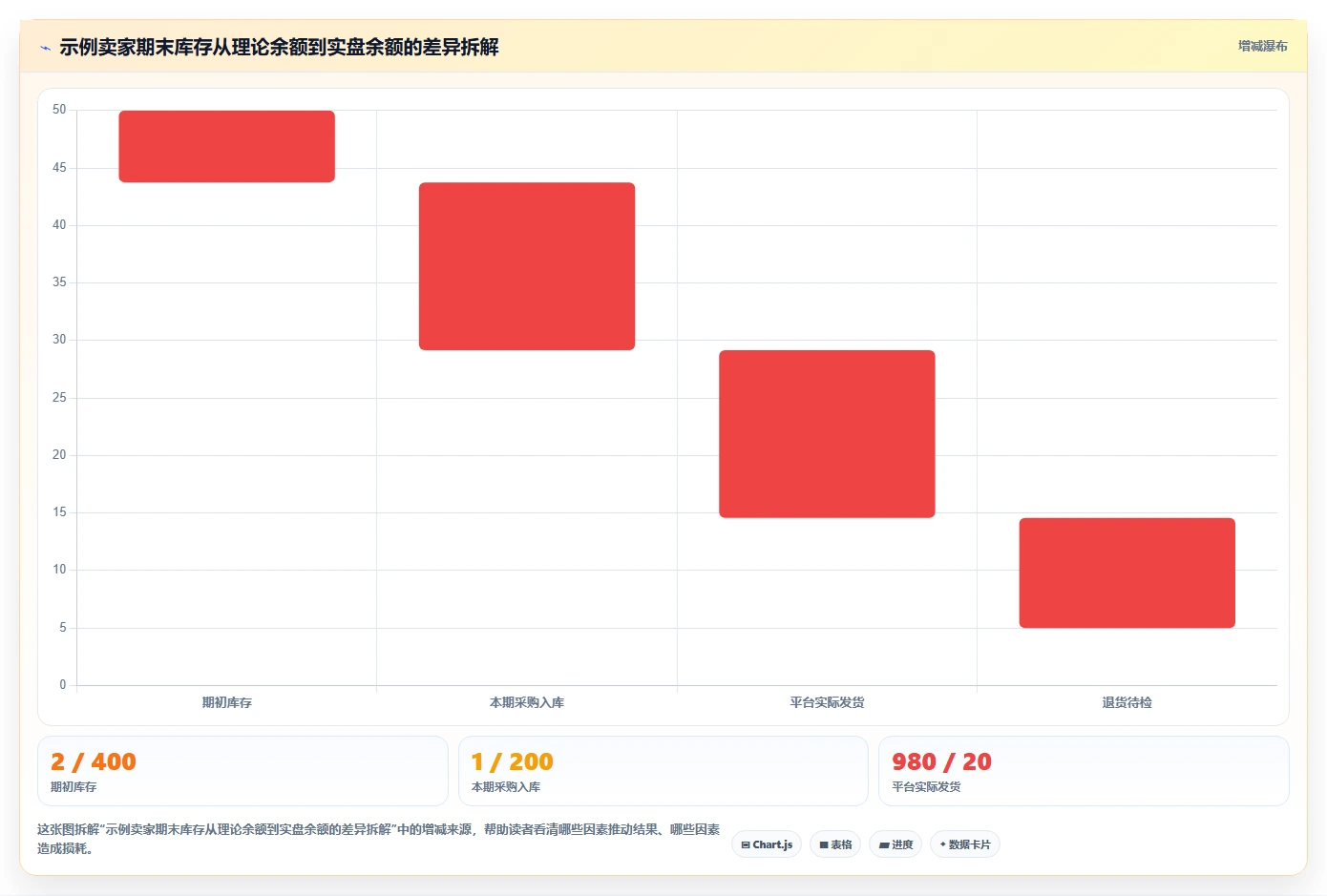This screenshot has width=1327, height=896.
Task: Click the chart title 示例卖家期末库存 heading
Action: pyautogui.click(x=279, y=47)
